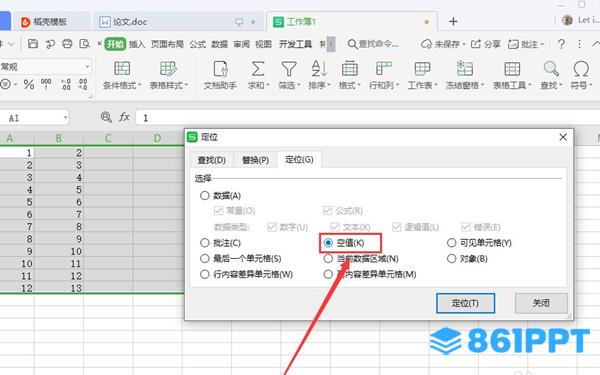Click the Print icon in quick toolbar
The image size is (600, 375).
tap(67, 44)
